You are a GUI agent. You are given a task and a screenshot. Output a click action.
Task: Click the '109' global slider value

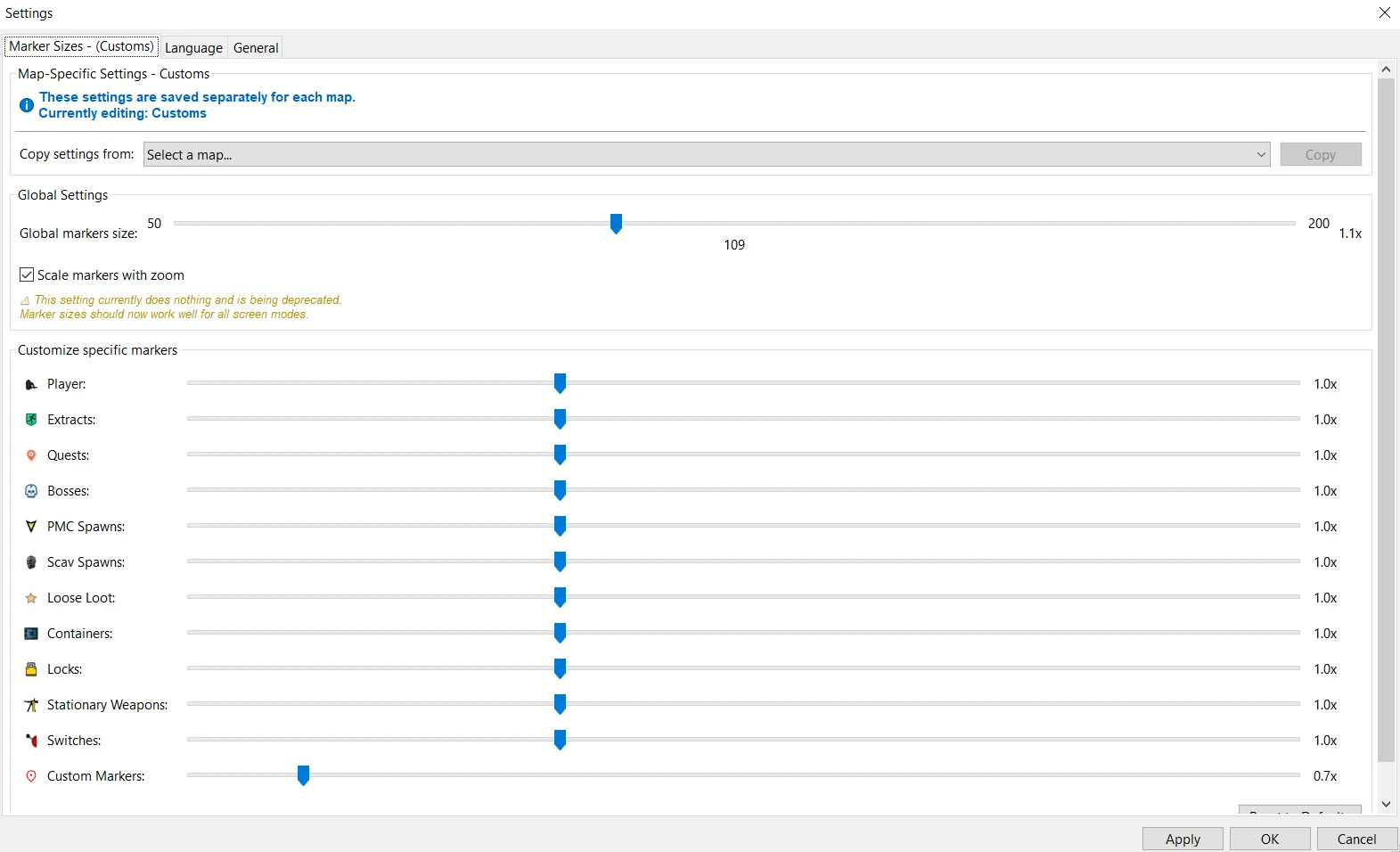point(734,245)
